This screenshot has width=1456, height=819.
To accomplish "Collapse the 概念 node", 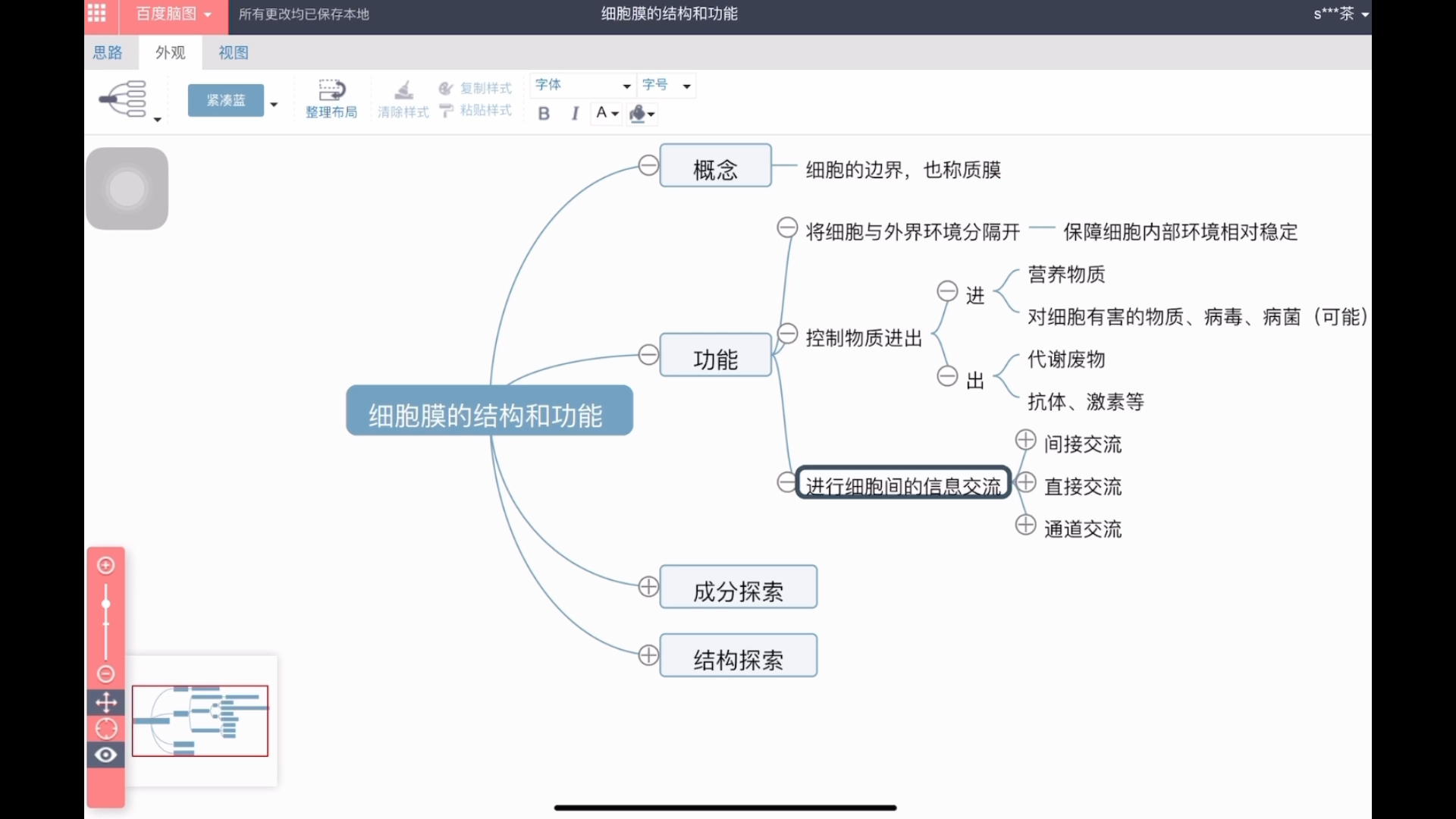I will [648, 165].
